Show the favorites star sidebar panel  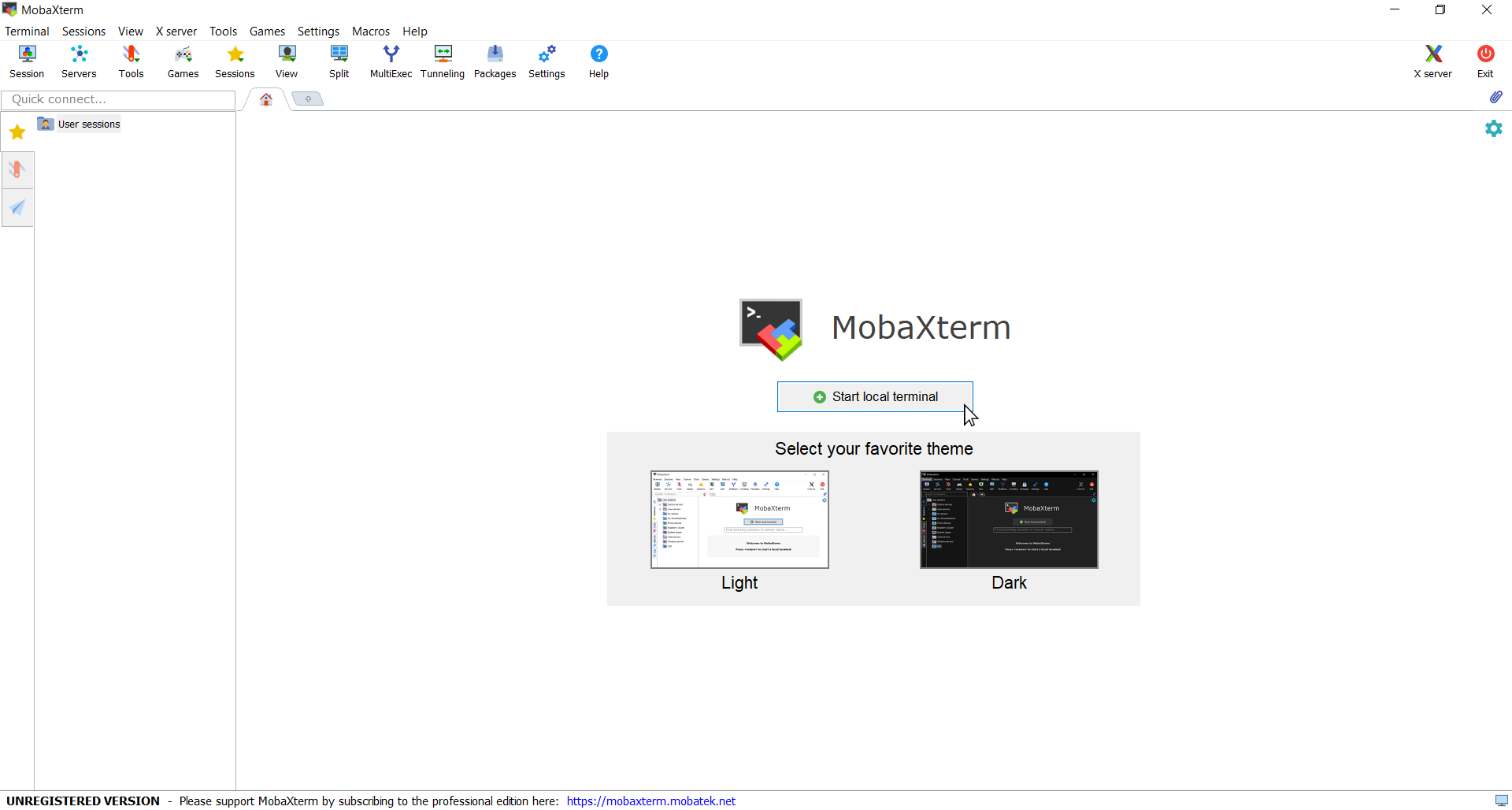[17, 132]
